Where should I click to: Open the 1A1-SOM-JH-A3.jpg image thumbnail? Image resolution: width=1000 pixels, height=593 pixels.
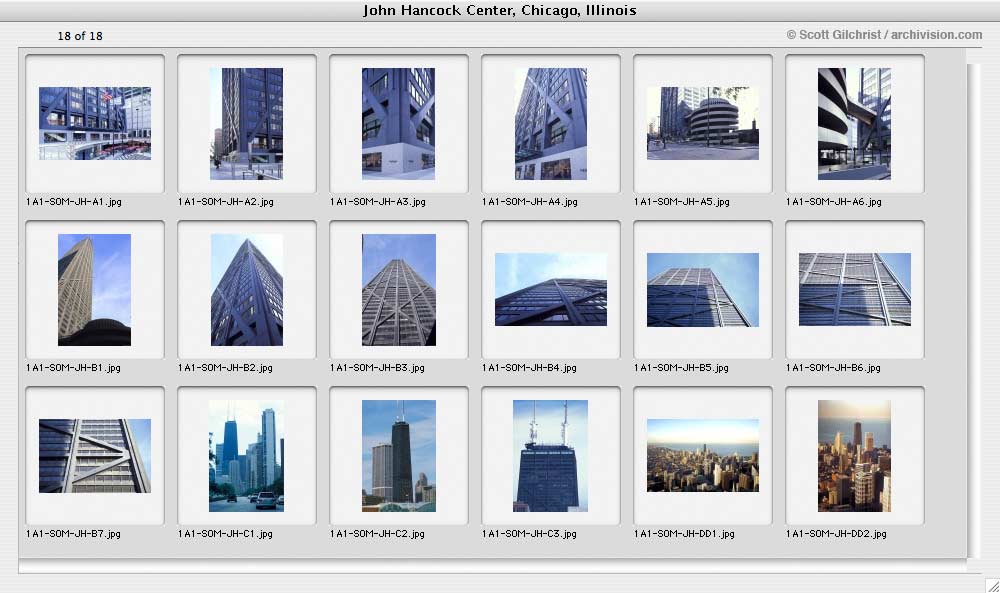pos(399,124)
